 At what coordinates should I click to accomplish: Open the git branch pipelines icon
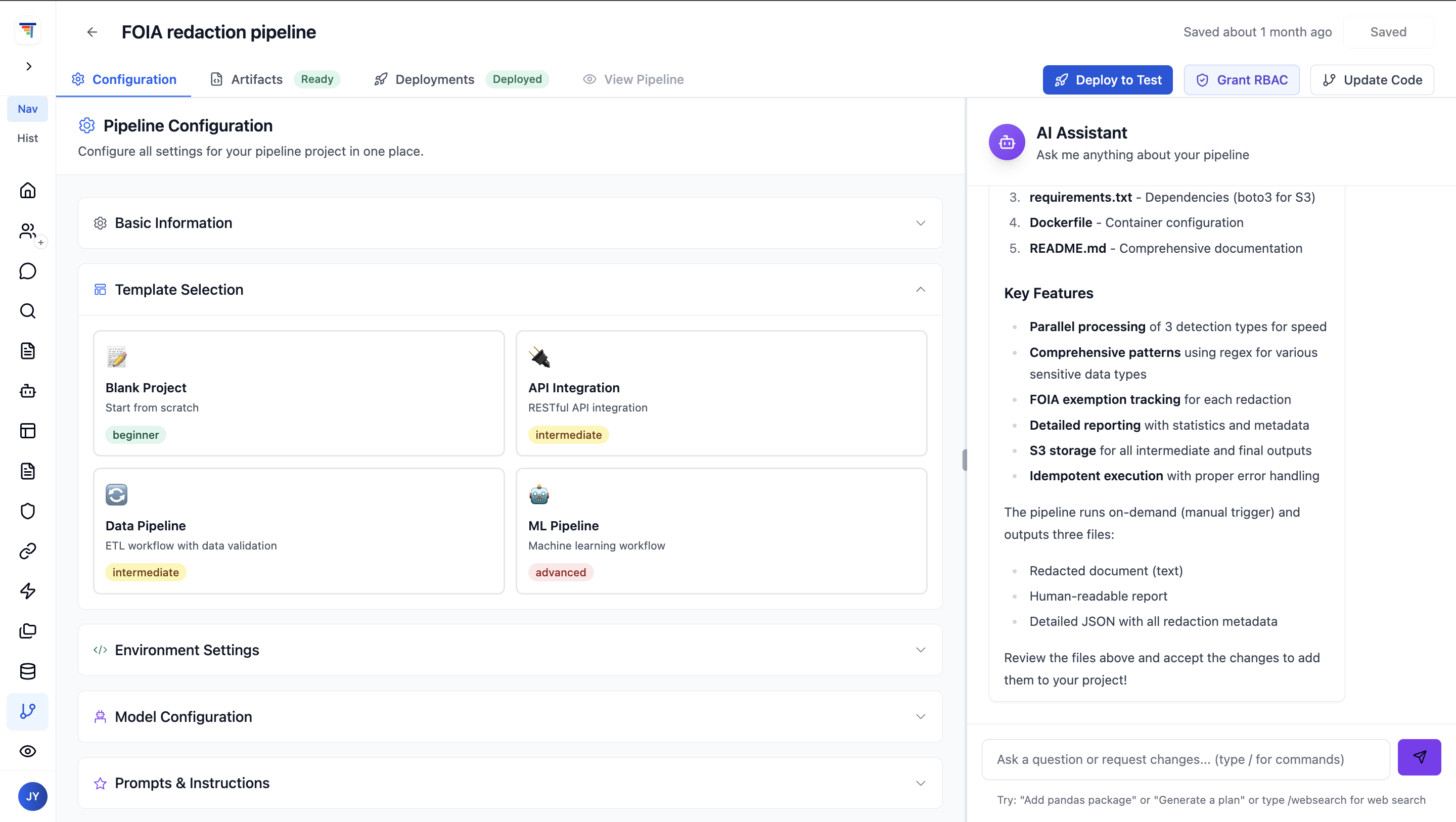click(x=28, y=711)
